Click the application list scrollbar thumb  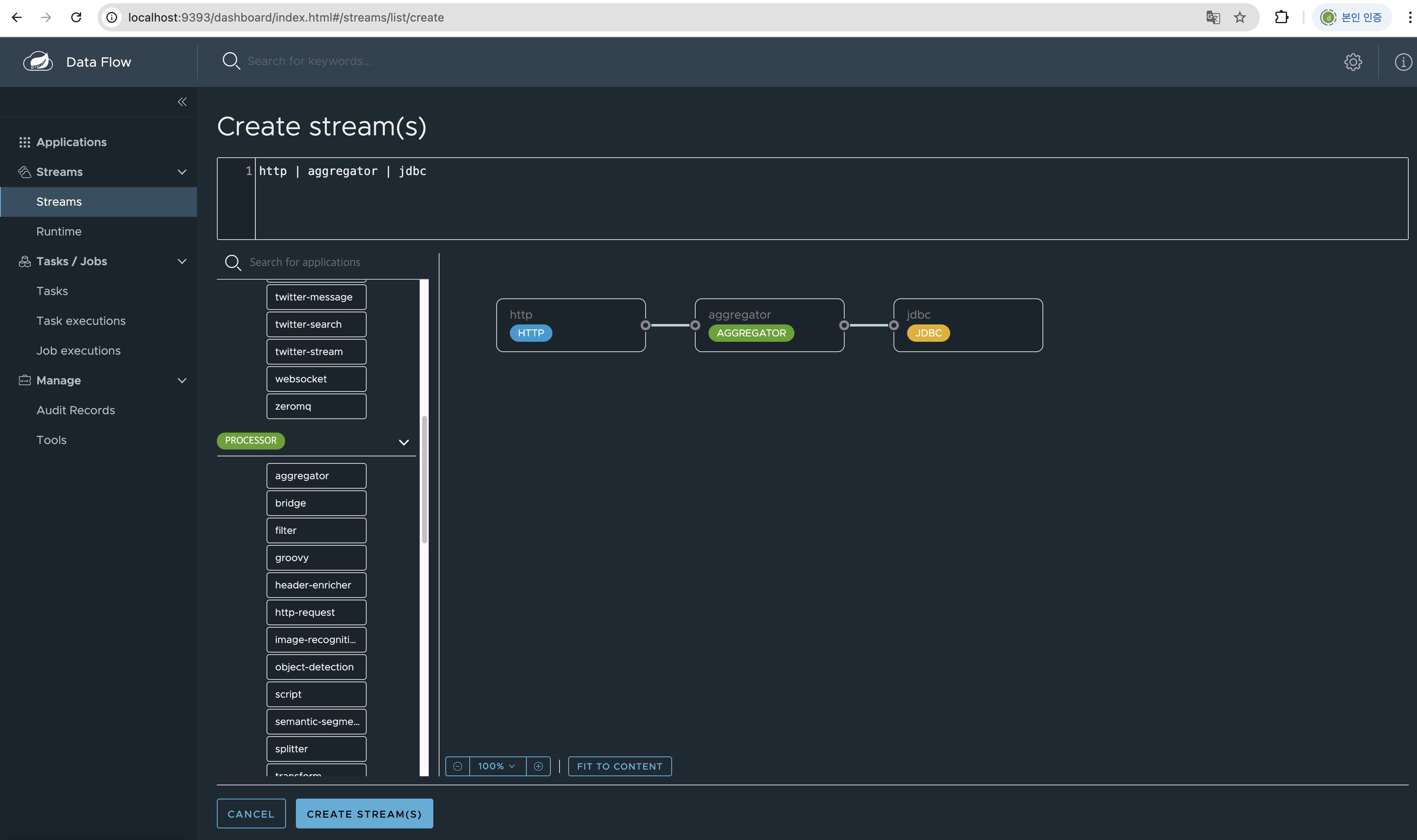(x=424, y=479)
